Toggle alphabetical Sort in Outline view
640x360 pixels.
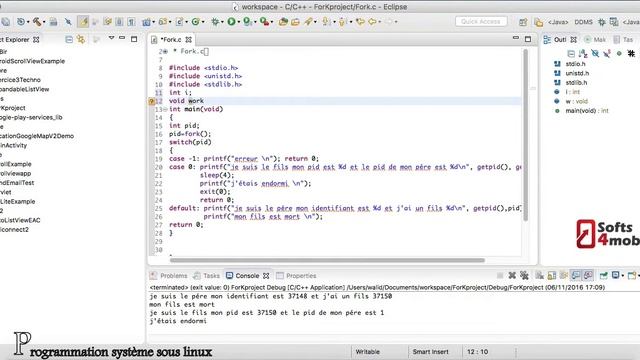(583, 53)
